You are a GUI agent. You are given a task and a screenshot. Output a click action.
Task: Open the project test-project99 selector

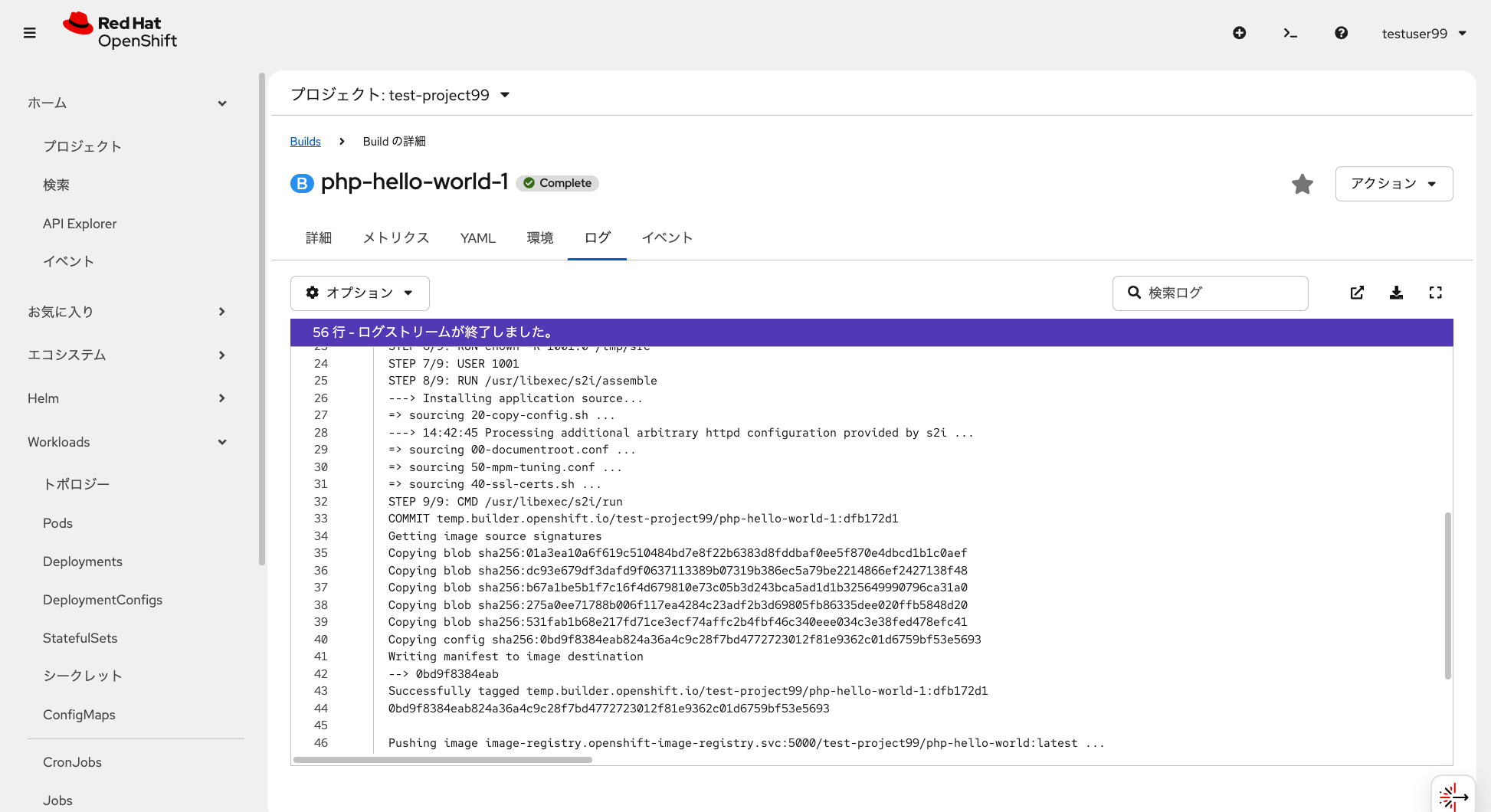click(400, 95)
